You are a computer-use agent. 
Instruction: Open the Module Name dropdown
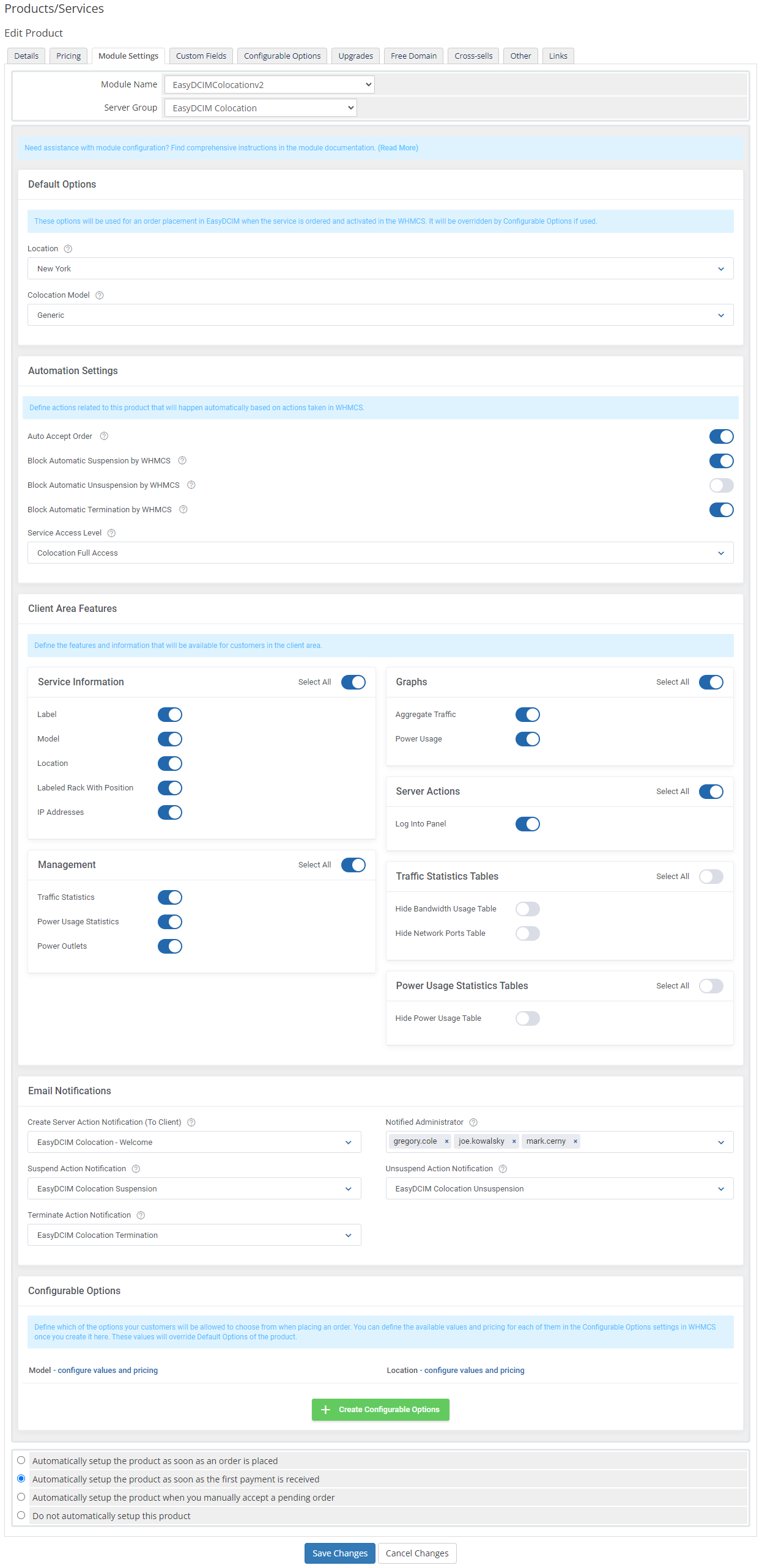pyautogui.click(x=269, y=85)
